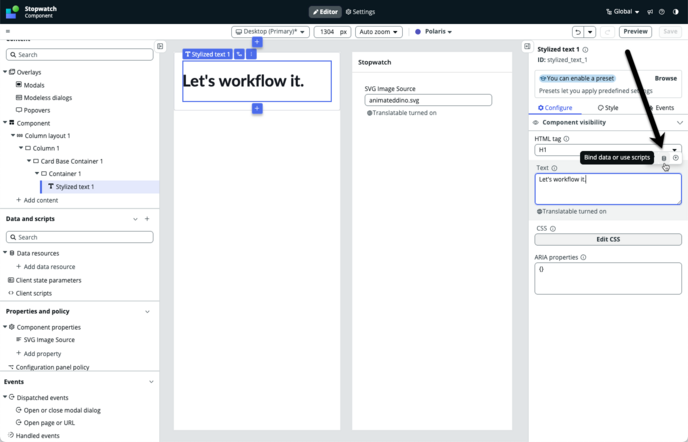Click the info icon next to Stylized text 1
688x442 pixels.
(585, 50)
